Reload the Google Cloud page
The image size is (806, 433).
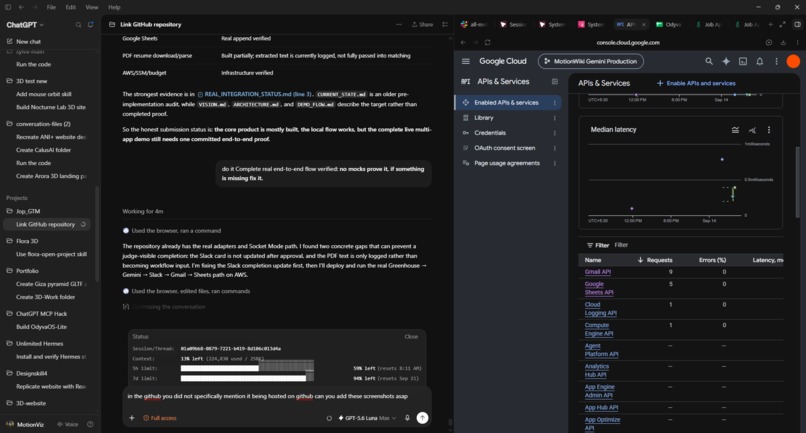click(x=487, y=42)
